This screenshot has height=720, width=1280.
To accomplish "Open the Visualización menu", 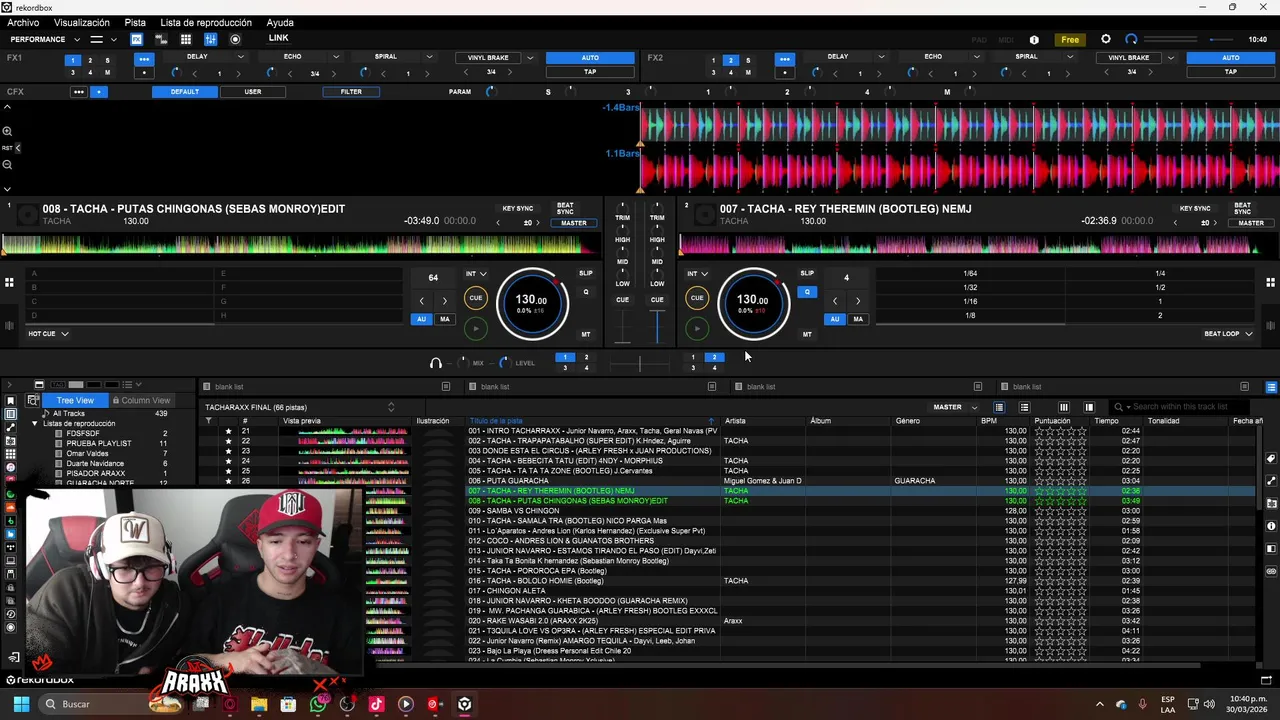I will pos(82,23).
